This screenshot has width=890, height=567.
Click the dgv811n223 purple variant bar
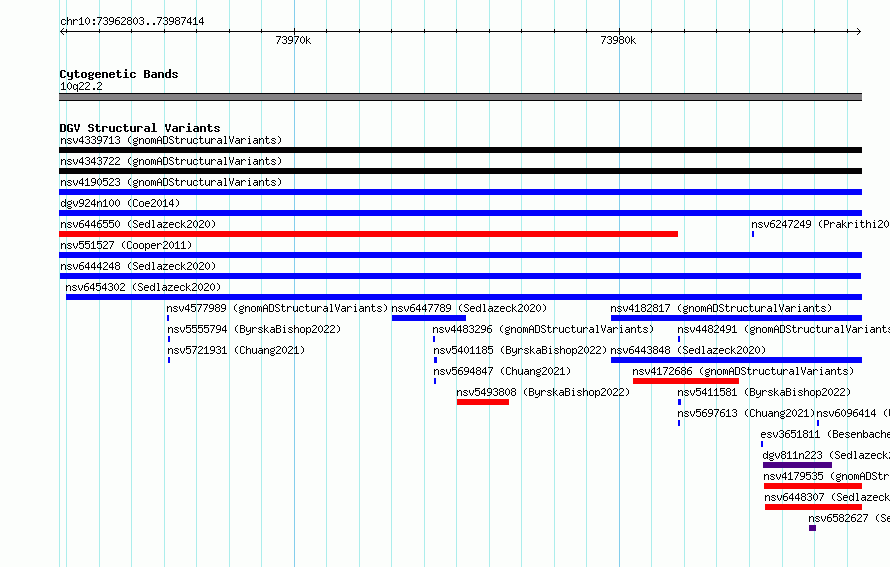pos(797,465)
